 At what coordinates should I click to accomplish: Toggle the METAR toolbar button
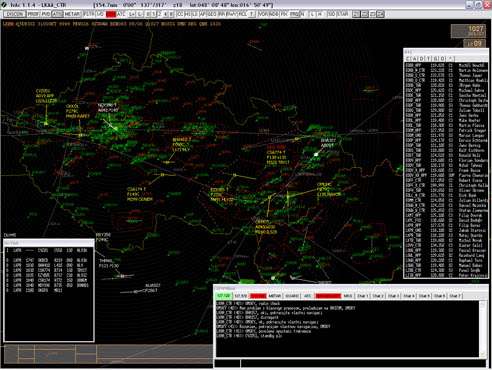tap(72, 14)
